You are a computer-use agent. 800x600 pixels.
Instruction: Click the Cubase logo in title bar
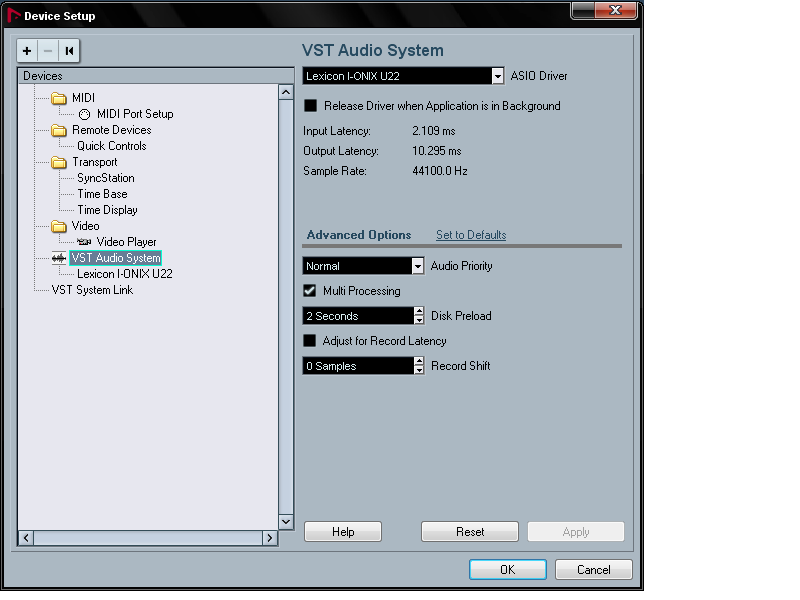[14, 16]
